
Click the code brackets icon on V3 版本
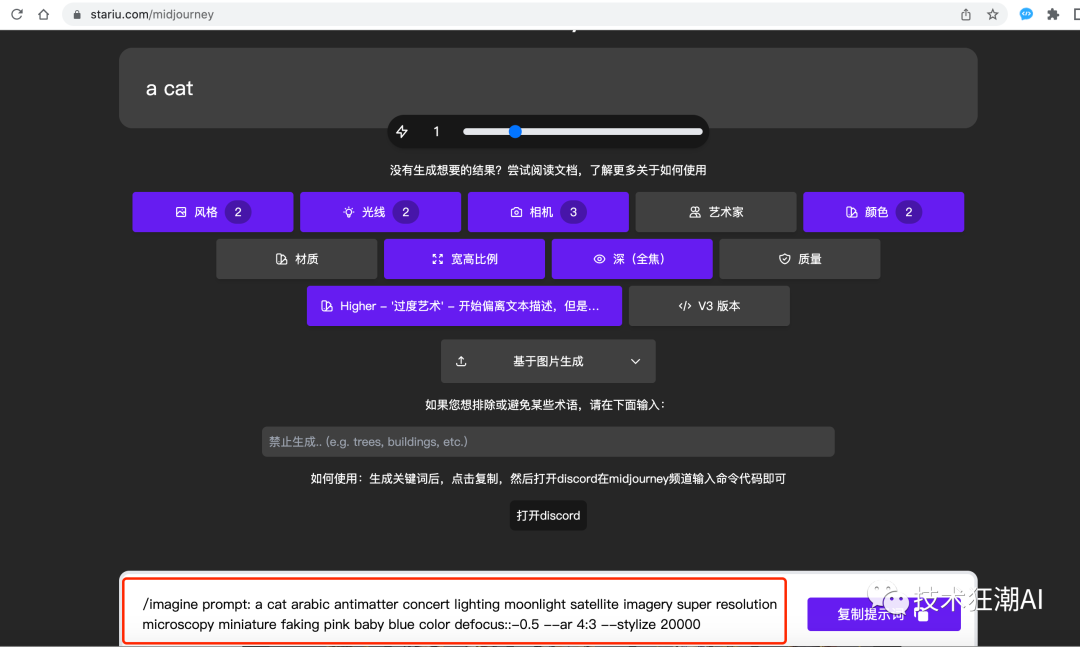pos(685,306)
